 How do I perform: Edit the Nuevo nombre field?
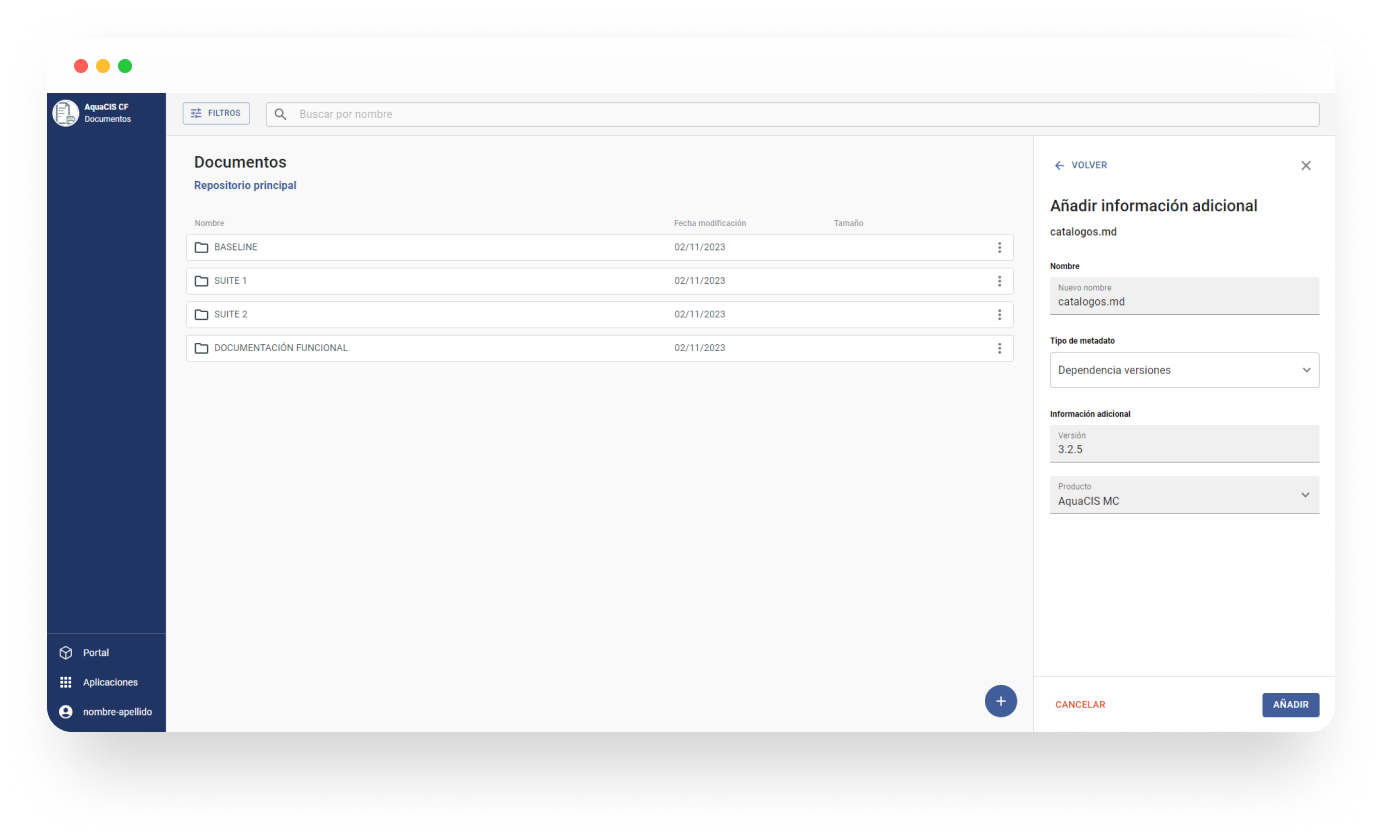click(1184, 296)
